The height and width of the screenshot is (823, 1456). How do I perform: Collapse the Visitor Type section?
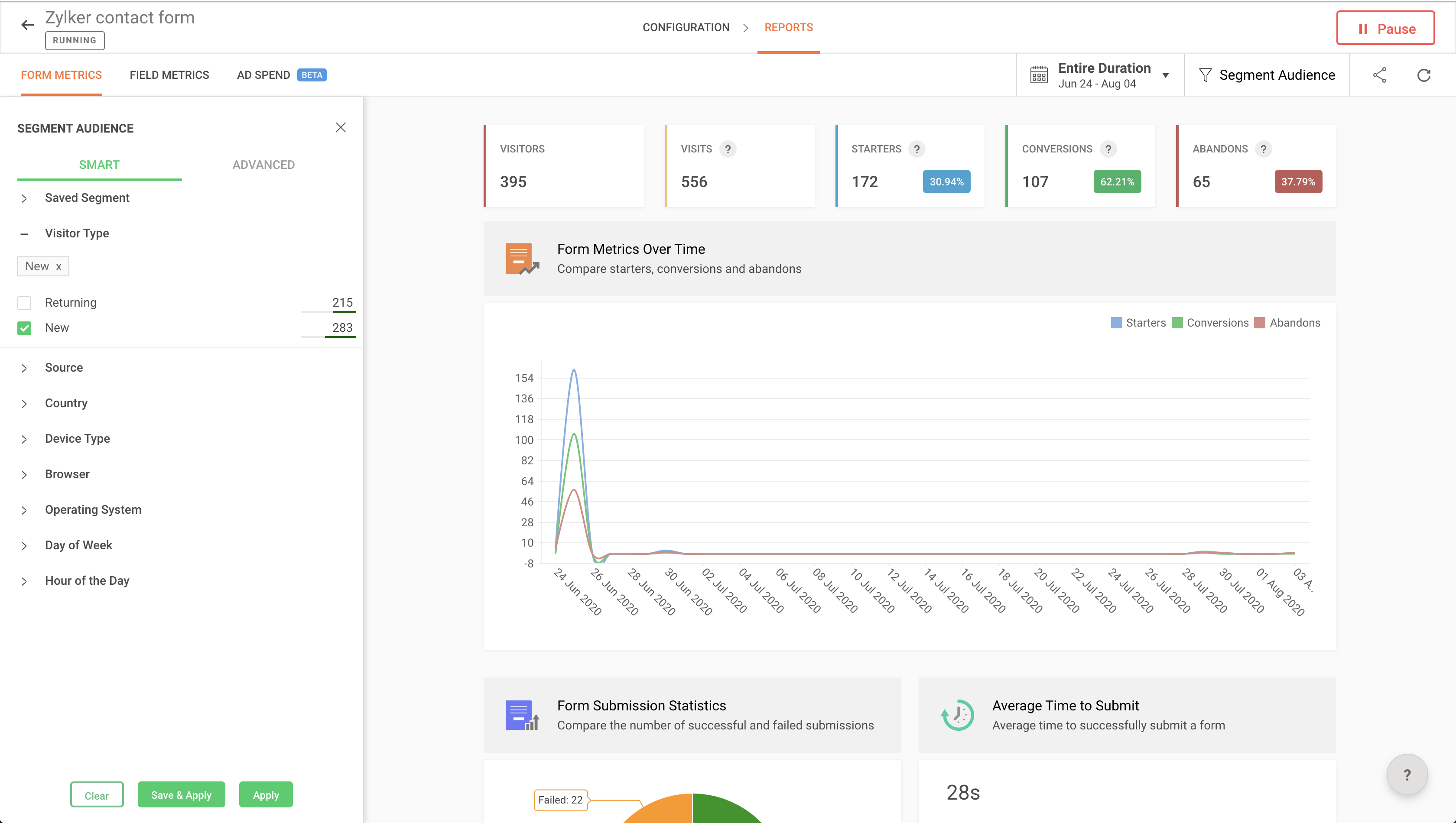click(24, 233)
